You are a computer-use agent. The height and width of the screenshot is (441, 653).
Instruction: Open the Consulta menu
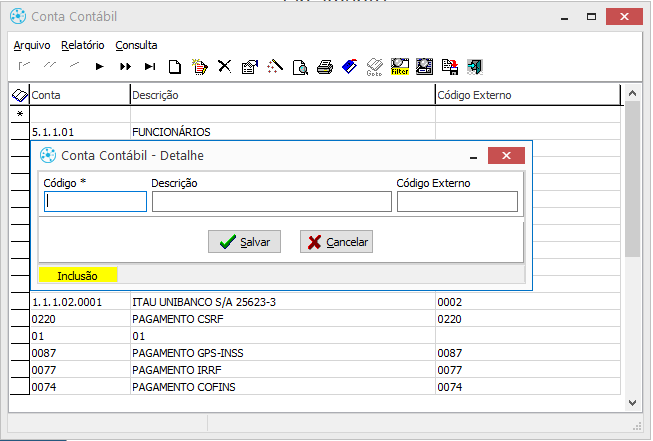click(x=136, y=45)
